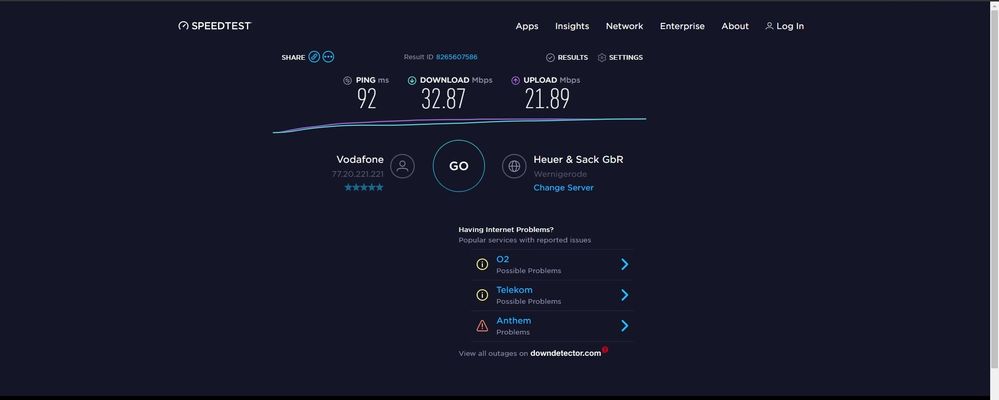Click the Telekom info warning icon

[482, 295]
